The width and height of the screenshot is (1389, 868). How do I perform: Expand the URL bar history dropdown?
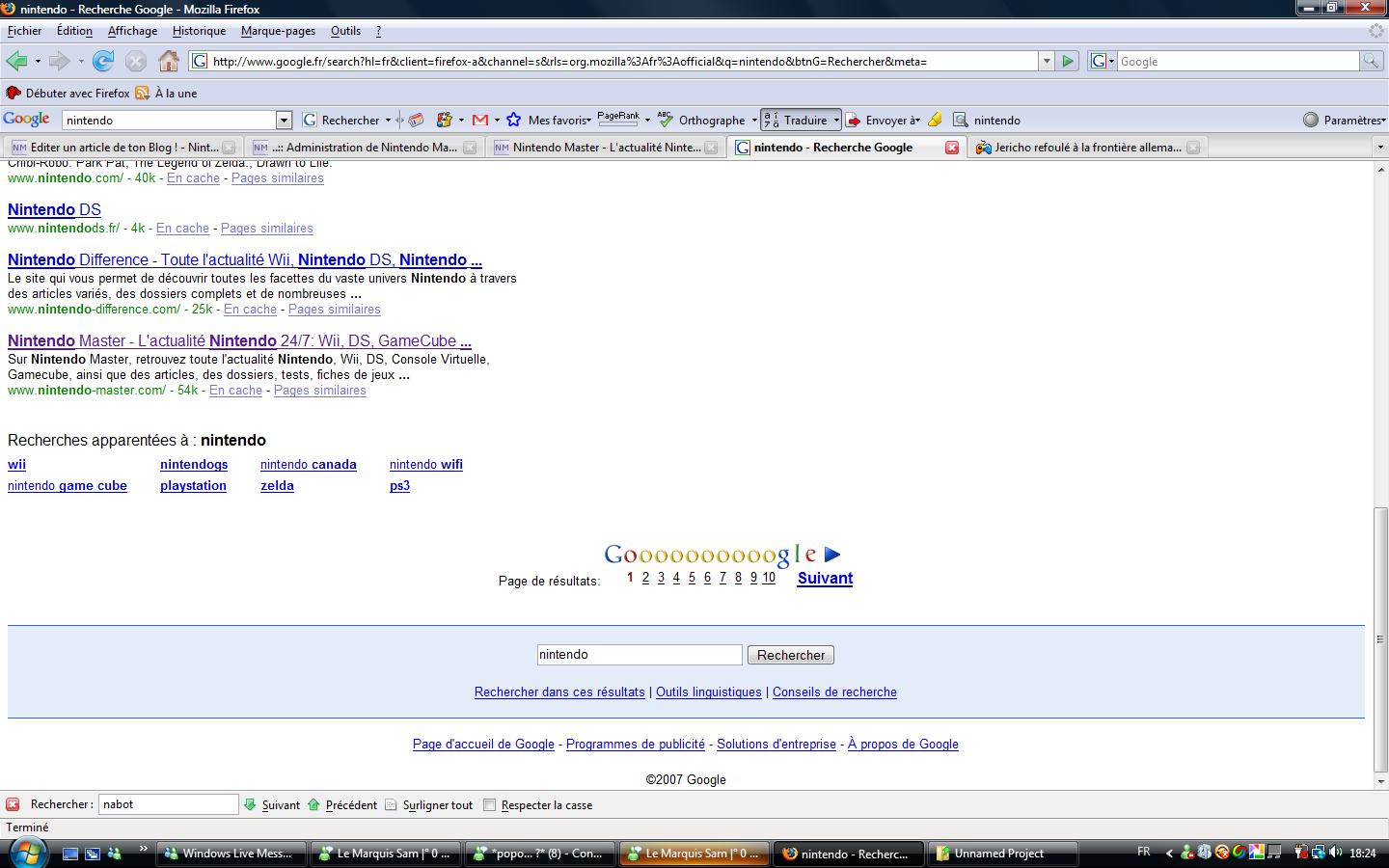(1046, 62)
